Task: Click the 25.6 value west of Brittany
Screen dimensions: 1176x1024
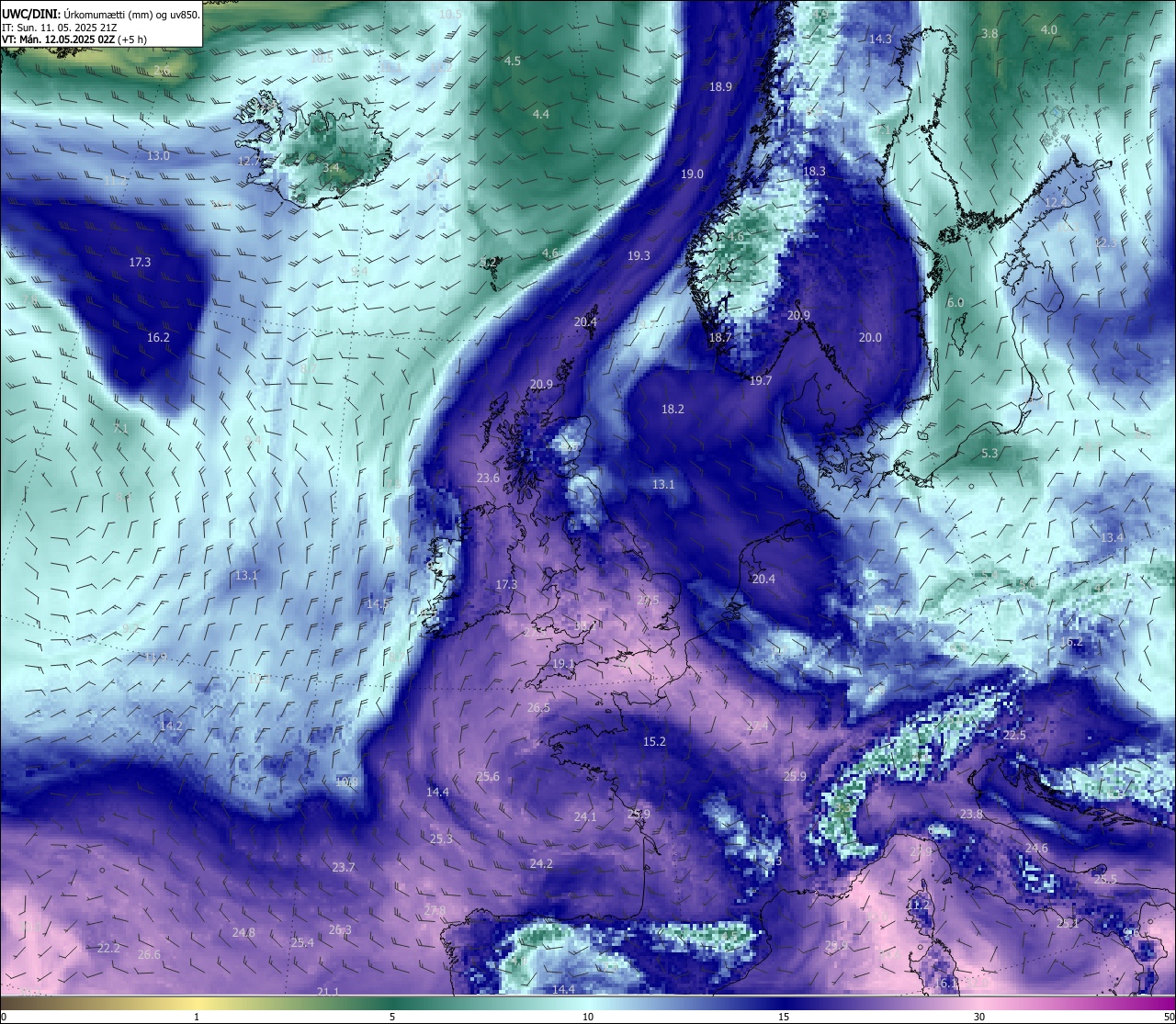Action: pyautogui.click(x=488, y=777)
